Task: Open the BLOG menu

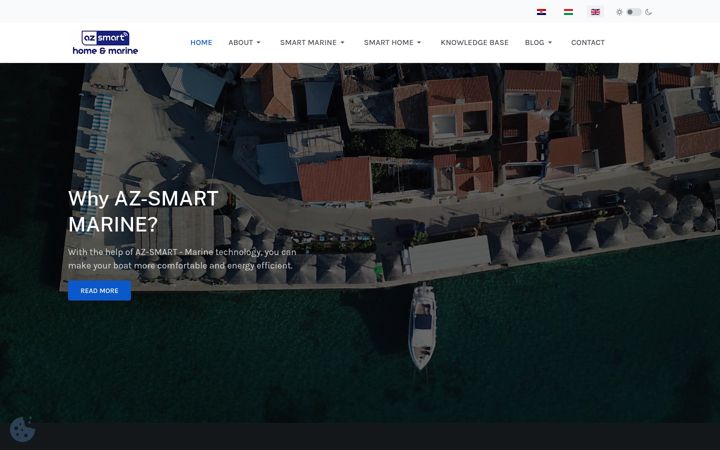Action: click(x=534, y=42)
